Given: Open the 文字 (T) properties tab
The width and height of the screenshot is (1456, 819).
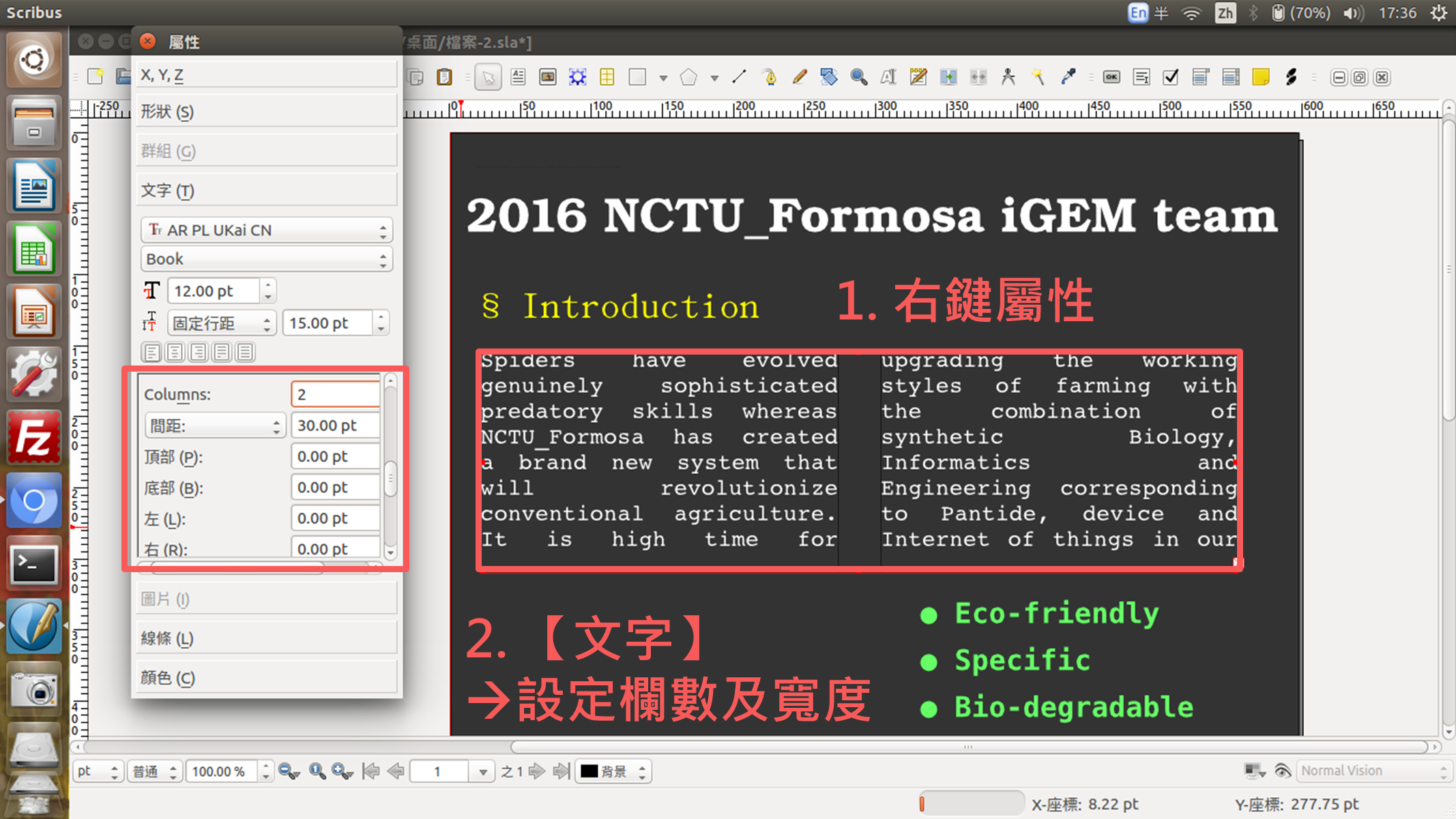Looking at the screenshot, I should coord(267,190).
